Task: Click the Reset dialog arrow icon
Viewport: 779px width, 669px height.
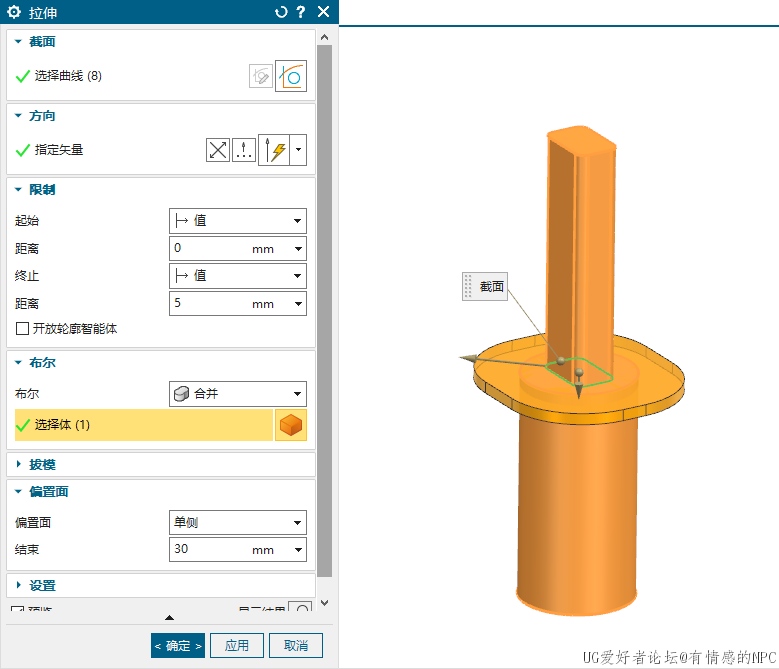Action: pyautogui.click(x=281, y=12)
